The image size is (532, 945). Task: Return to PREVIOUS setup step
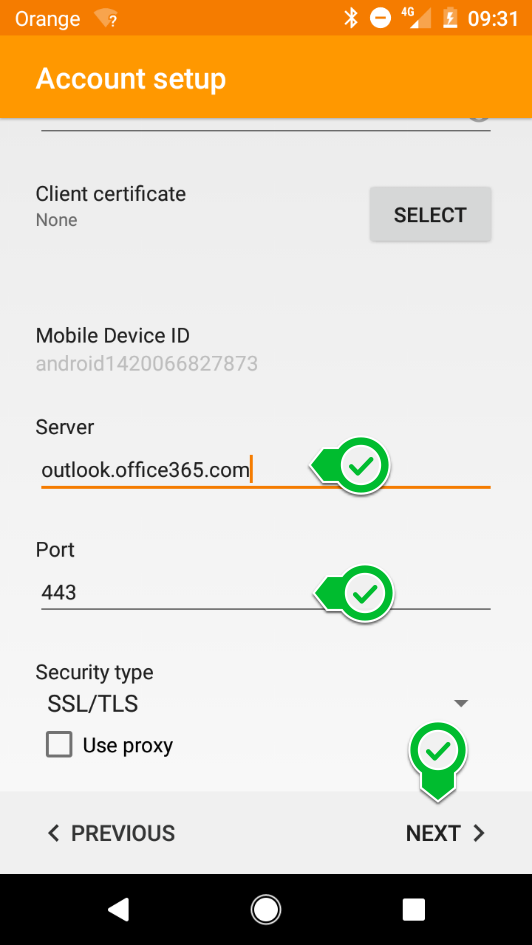coord(111,834)
